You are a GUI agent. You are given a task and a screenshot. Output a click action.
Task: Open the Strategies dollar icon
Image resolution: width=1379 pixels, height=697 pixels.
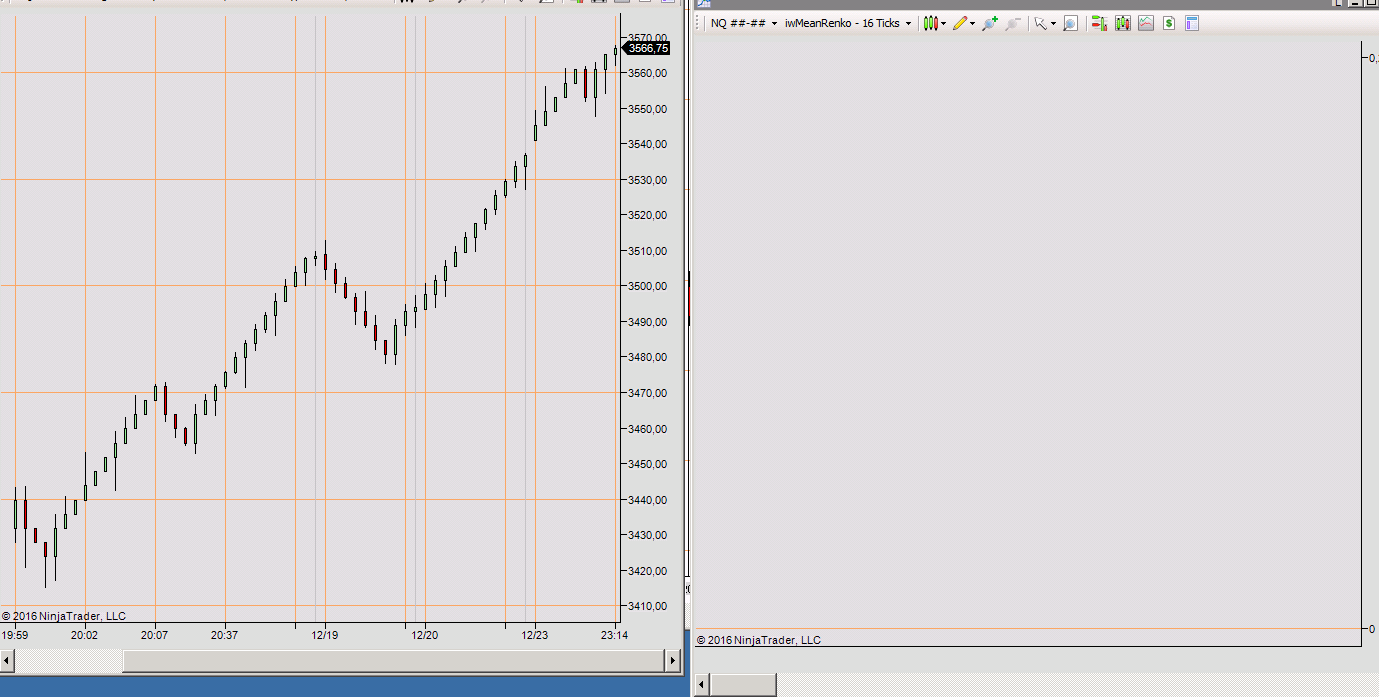click(x=1168, y=23)
